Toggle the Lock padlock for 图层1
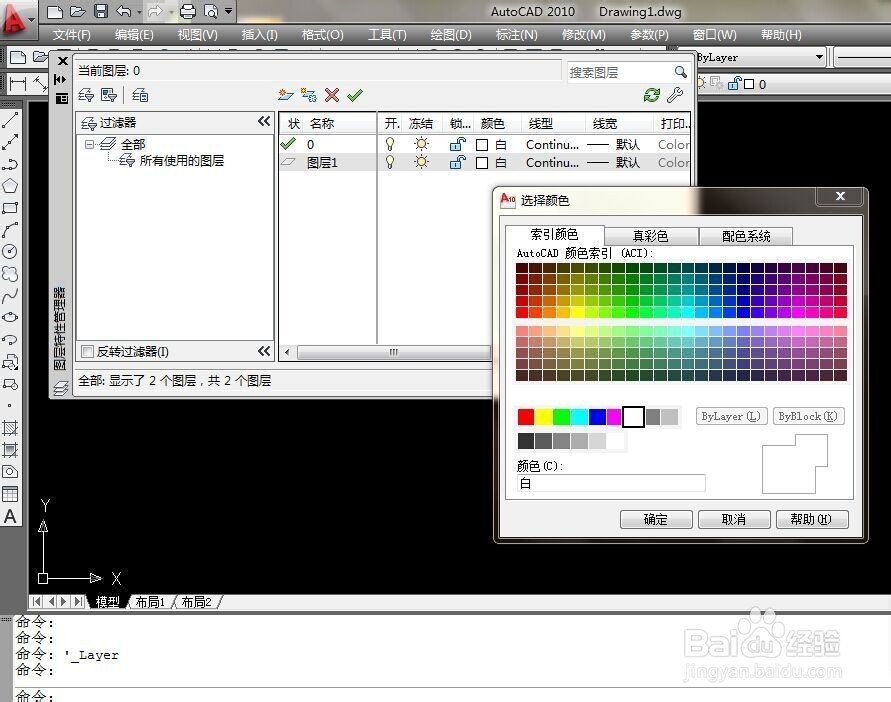 pos(457,163)
